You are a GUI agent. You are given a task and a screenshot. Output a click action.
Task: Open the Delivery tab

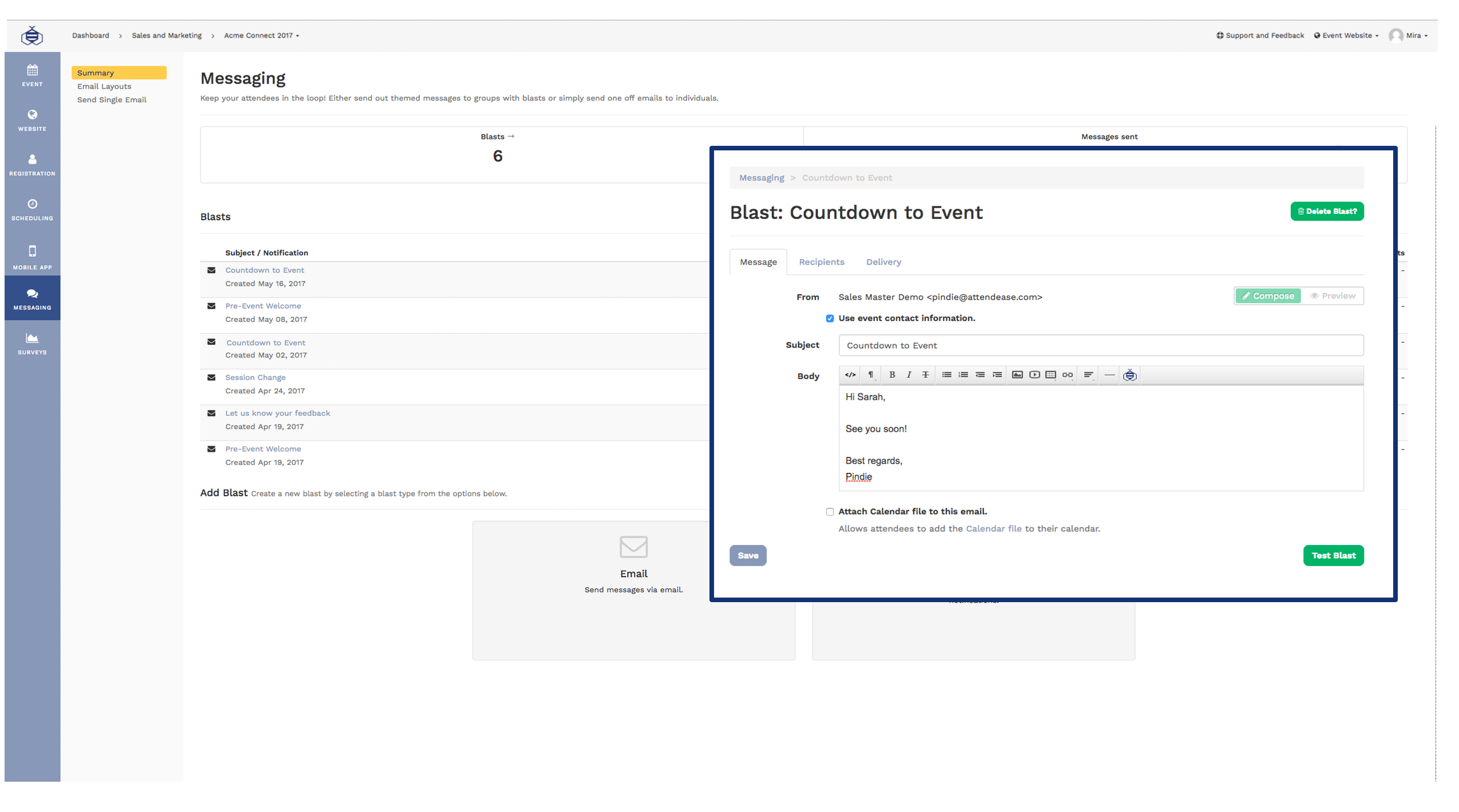tap(883, 262)
